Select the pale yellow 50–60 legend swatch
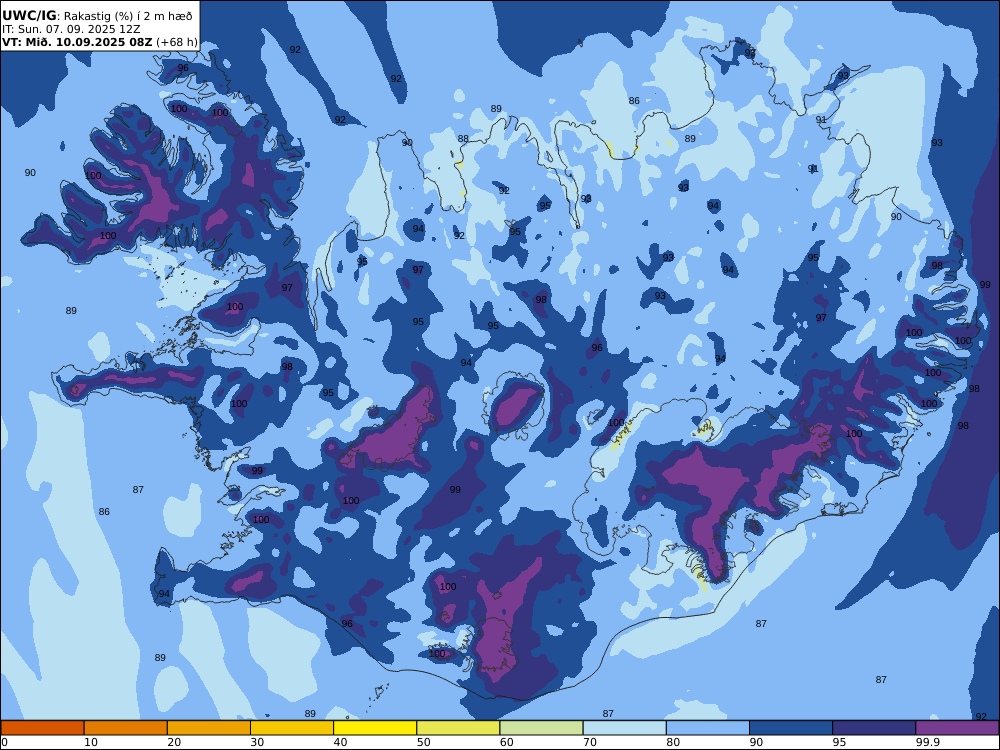This screenshot has width=1000, height=750. pyautogui.click(x=458, y=728)
